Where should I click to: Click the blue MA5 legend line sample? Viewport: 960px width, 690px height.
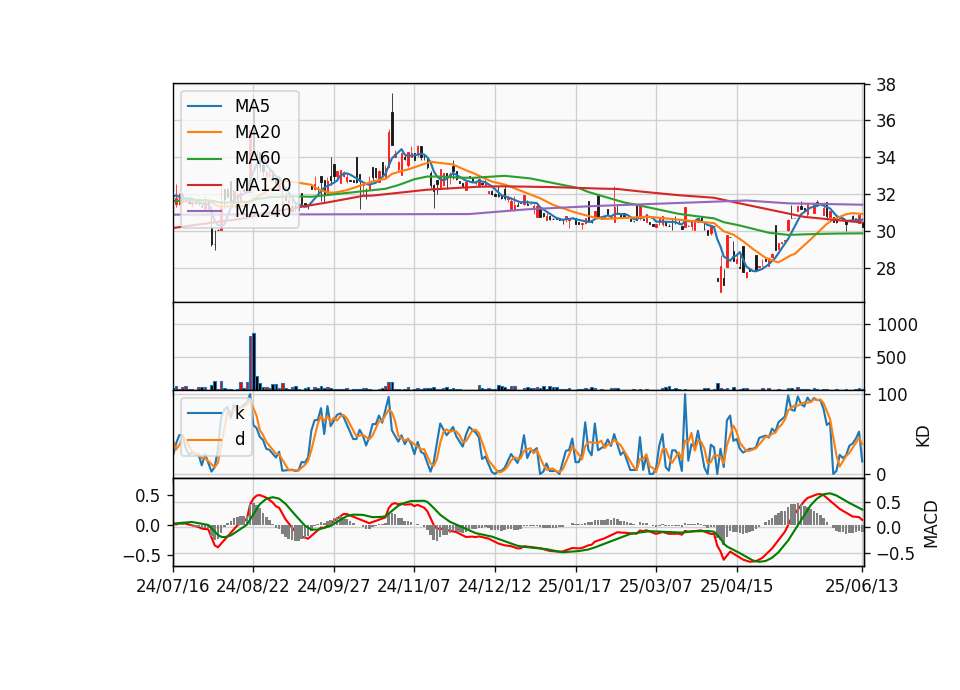point(204,106)
